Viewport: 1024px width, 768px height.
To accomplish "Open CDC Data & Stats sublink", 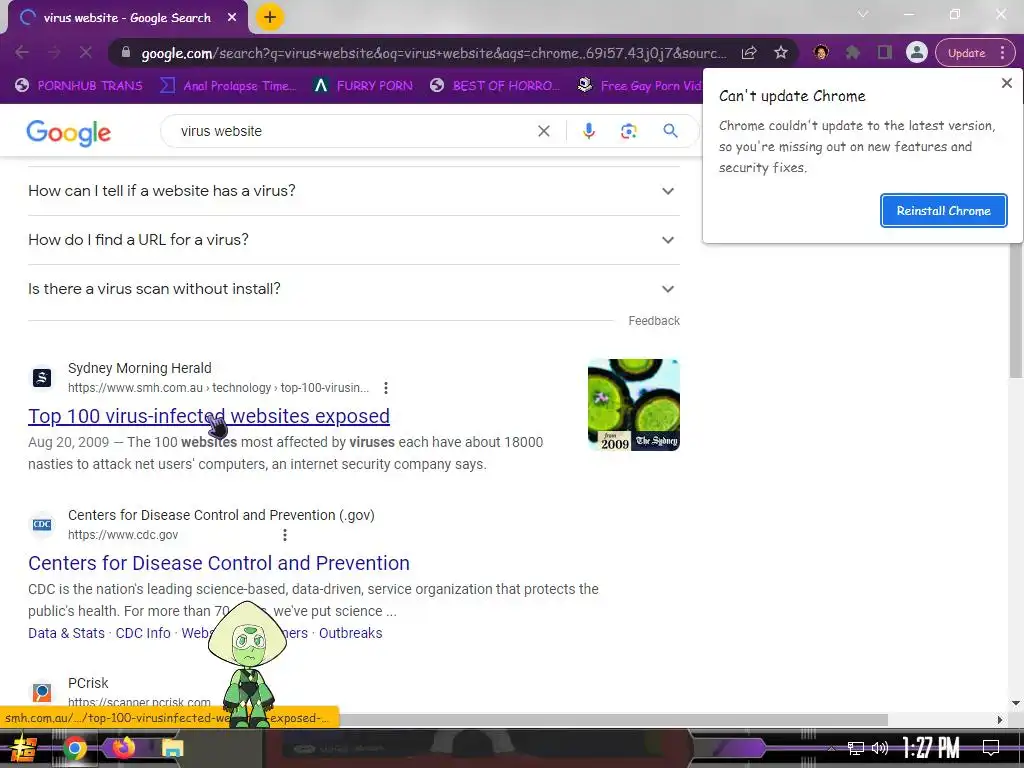I will 66,633.
